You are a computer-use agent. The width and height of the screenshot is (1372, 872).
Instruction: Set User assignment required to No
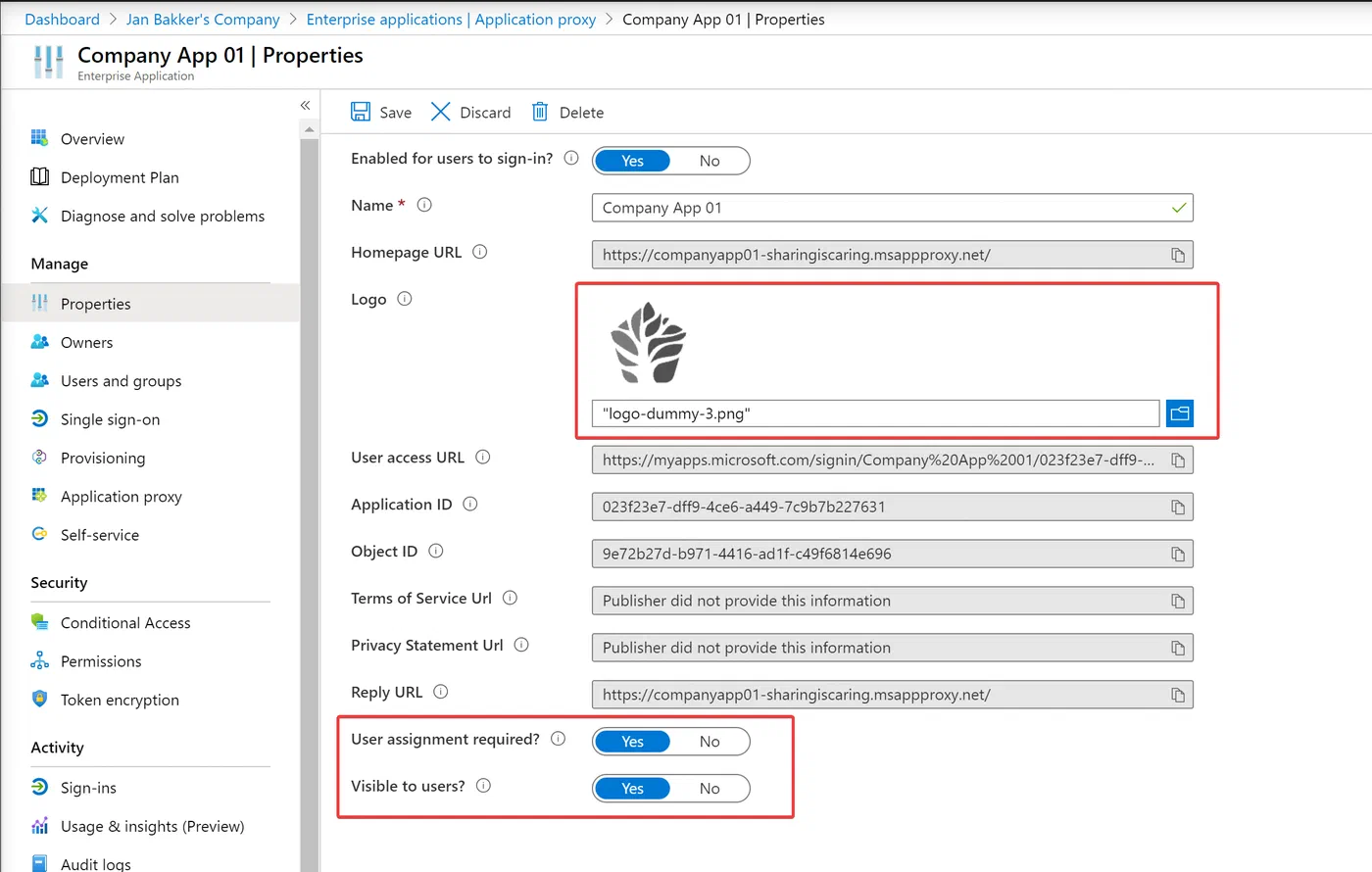click(710, 742)
